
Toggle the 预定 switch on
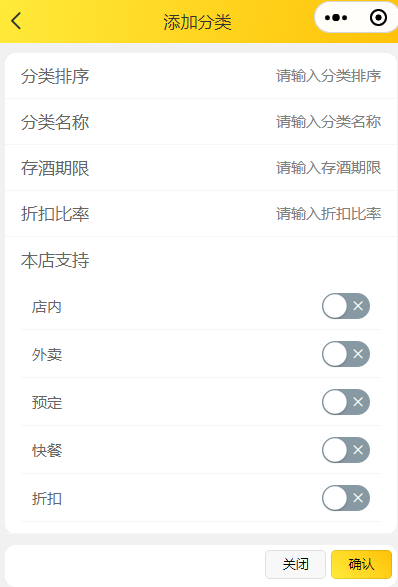(346, 402)
